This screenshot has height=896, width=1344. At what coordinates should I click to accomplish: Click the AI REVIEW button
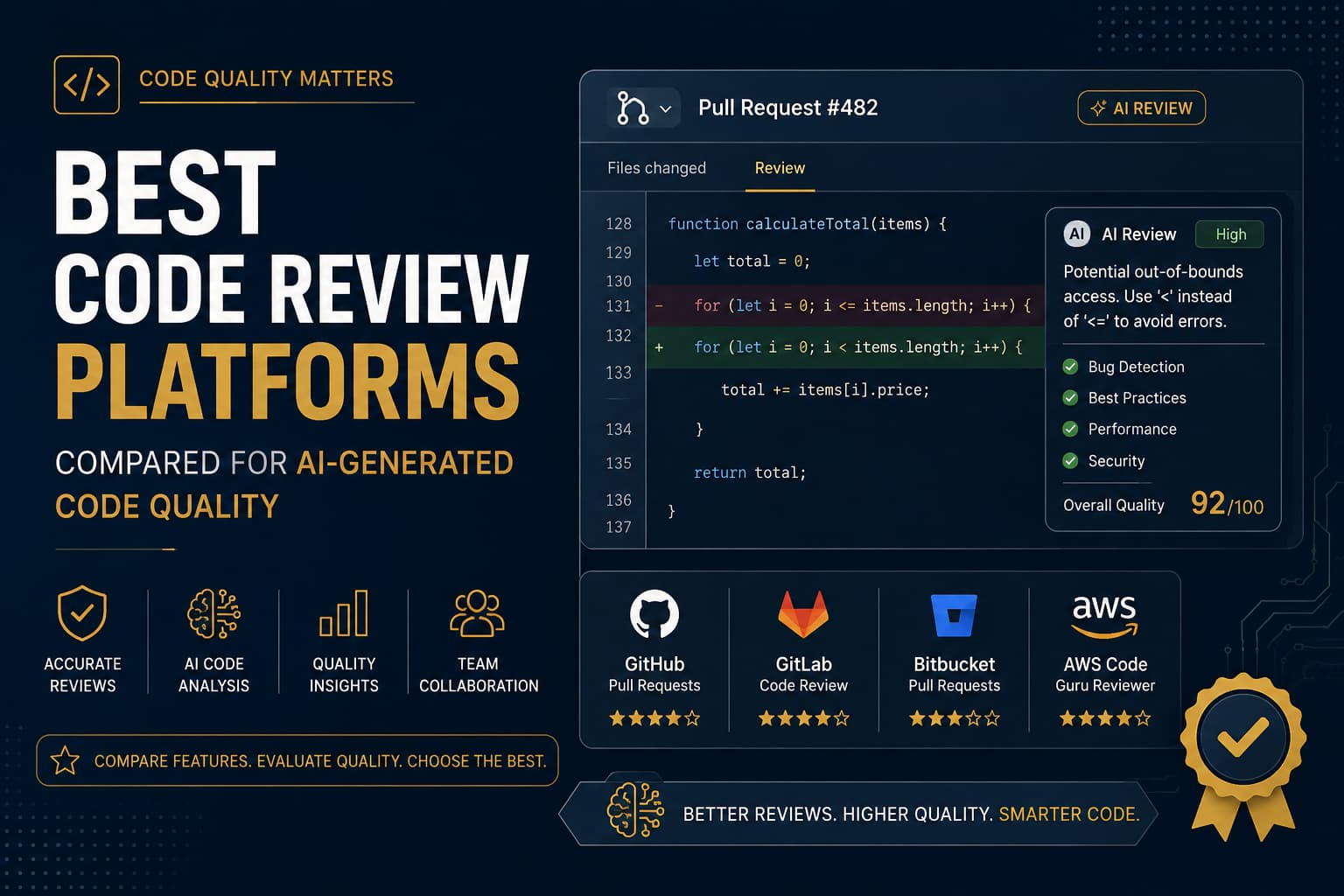tap(1141, 108)
